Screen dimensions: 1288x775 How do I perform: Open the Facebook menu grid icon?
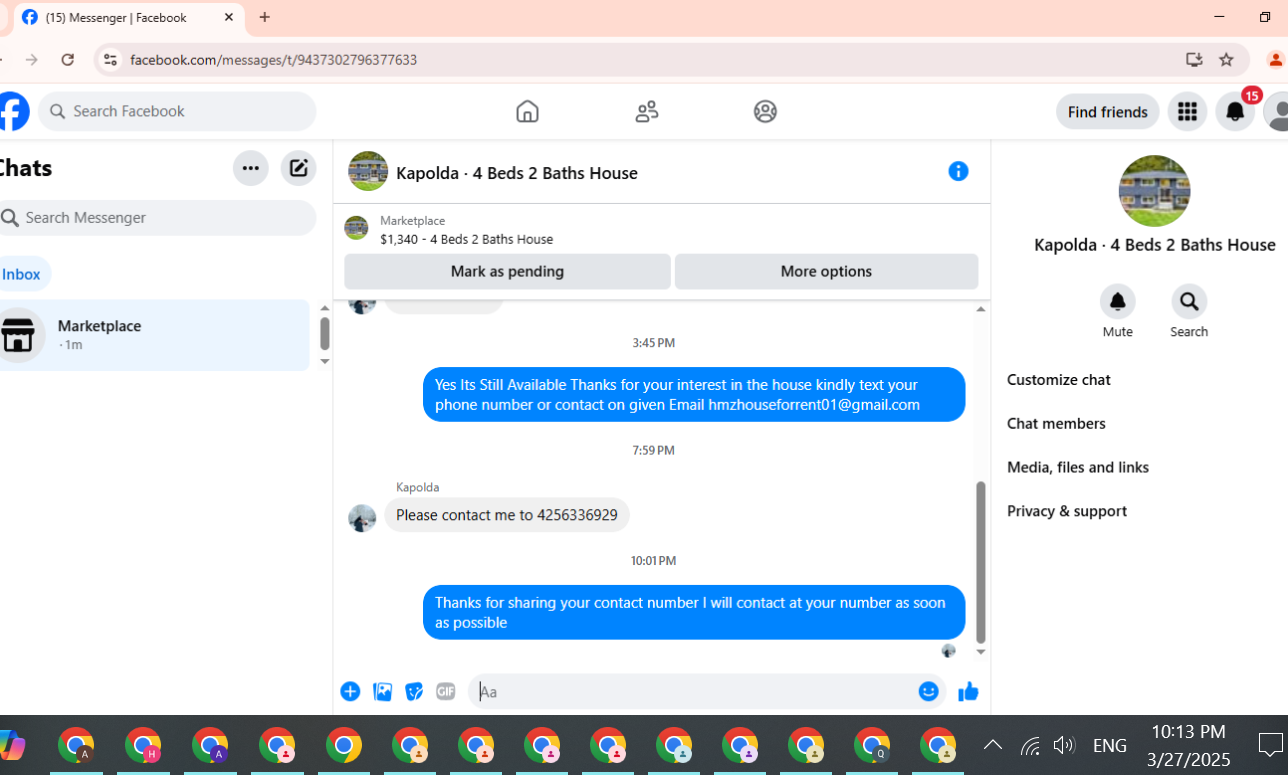click(1187, 112)
